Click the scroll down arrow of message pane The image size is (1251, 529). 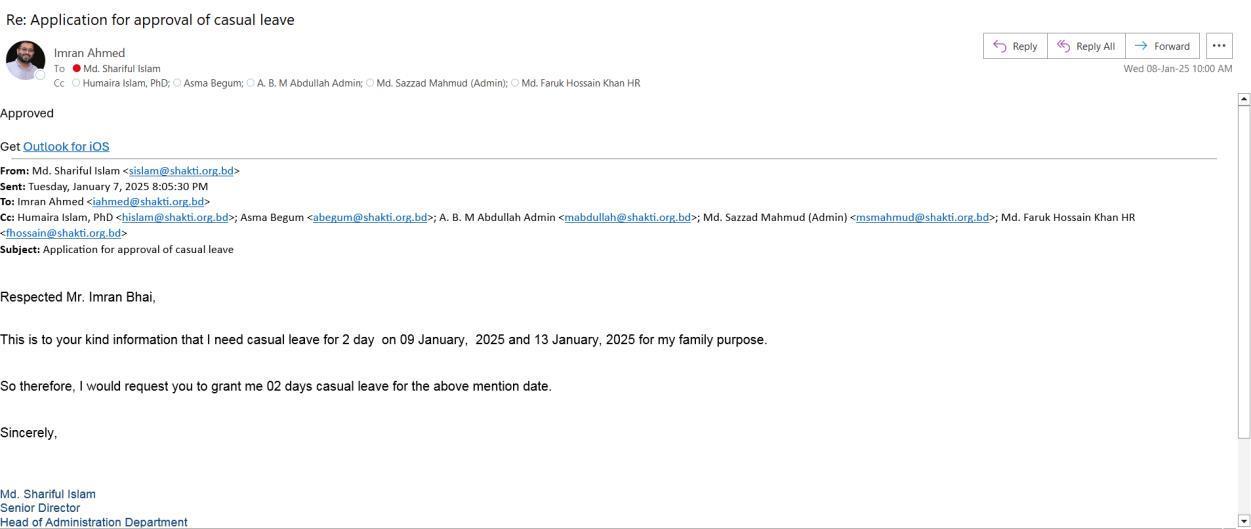pyautogui.click(x=1244, y=521)
